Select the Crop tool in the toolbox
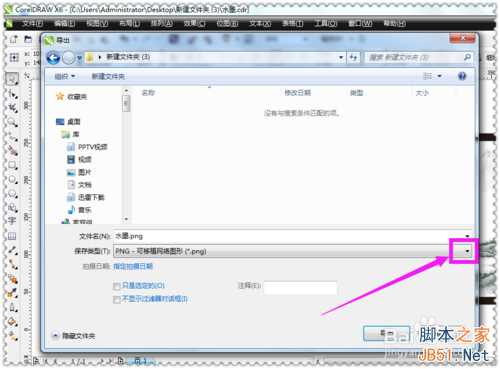The width and height of the screenshot is (500, 369). click(12, 108)
